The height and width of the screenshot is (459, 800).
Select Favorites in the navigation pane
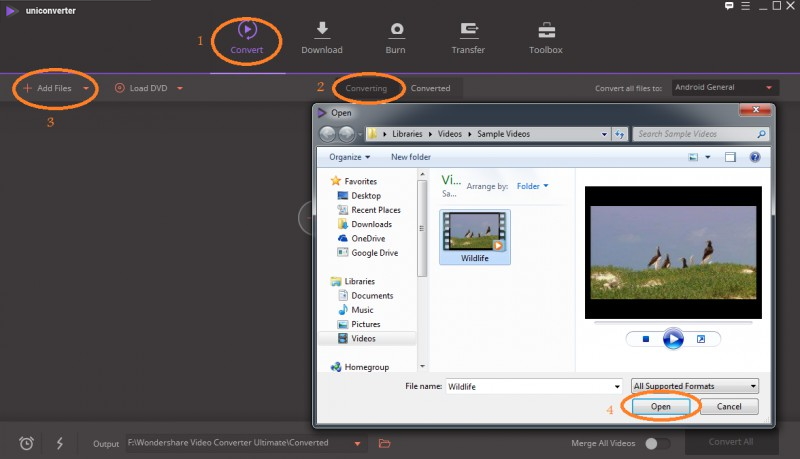point(354,181)
